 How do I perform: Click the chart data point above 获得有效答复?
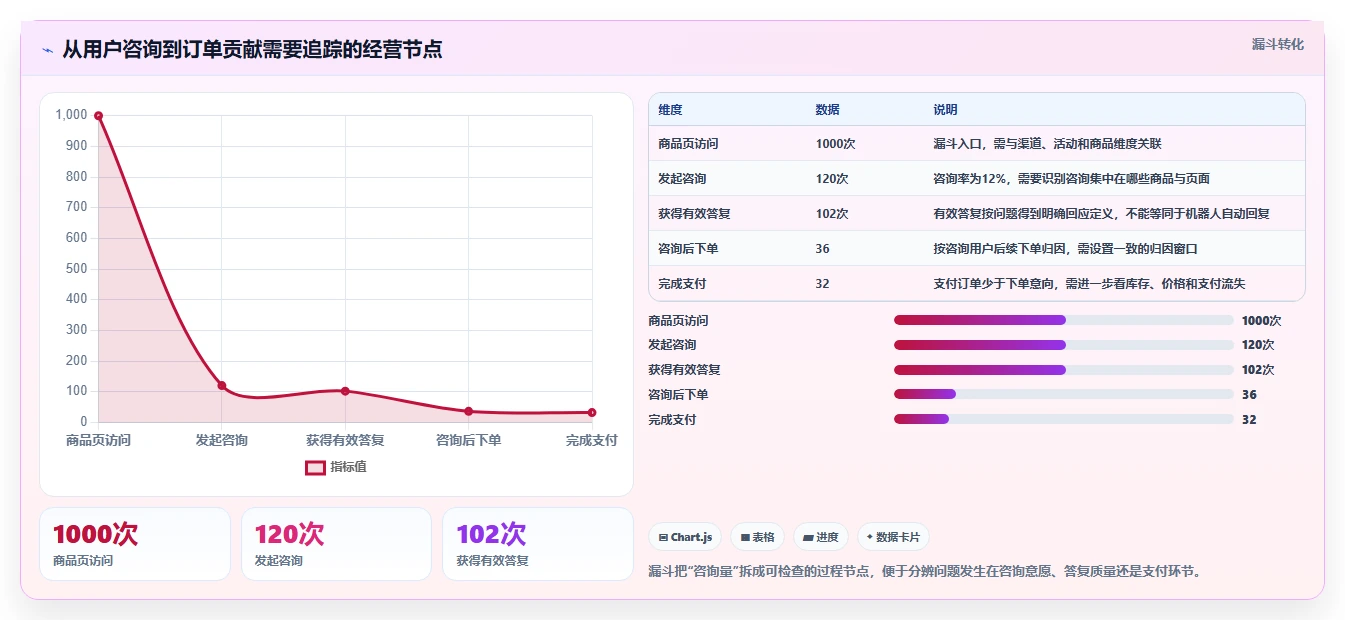[x=345, y=391]
